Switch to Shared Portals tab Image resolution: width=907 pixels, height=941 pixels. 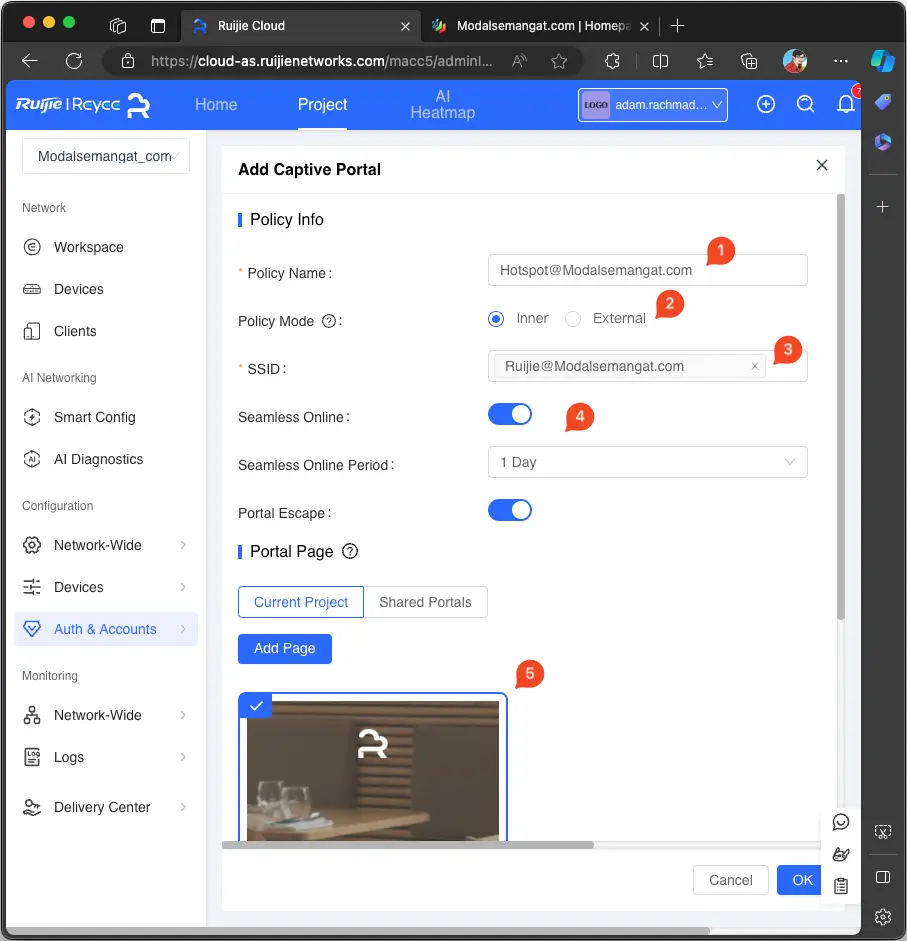[x=425, y=602]
